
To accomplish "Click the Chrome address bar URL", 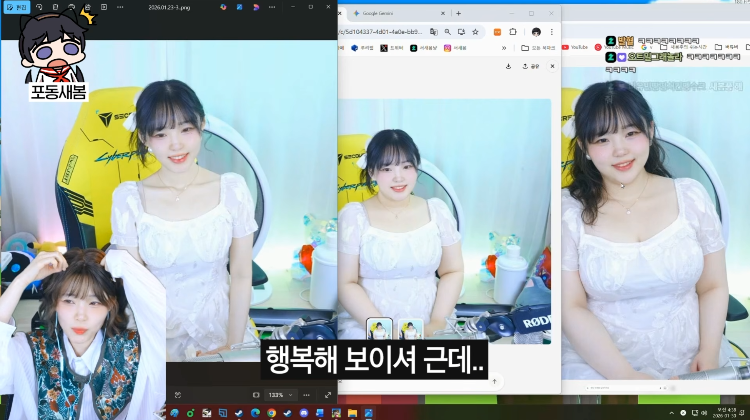I will coord(380,32).
